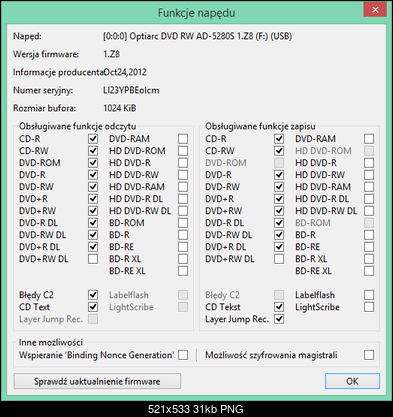Screen dimensions: 393x417
Task: Toggle Labelflash checkbox in write functions
Action: (x=369, y=295)
